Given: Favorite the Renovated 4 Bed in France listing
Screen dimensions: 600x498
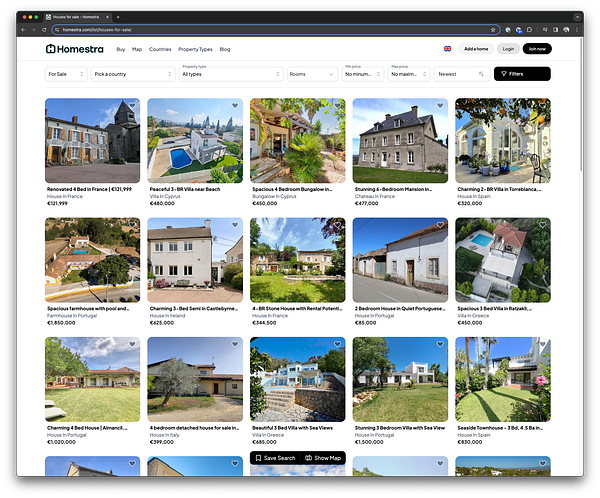Looking at the screenshot, I should click(132, 105).
